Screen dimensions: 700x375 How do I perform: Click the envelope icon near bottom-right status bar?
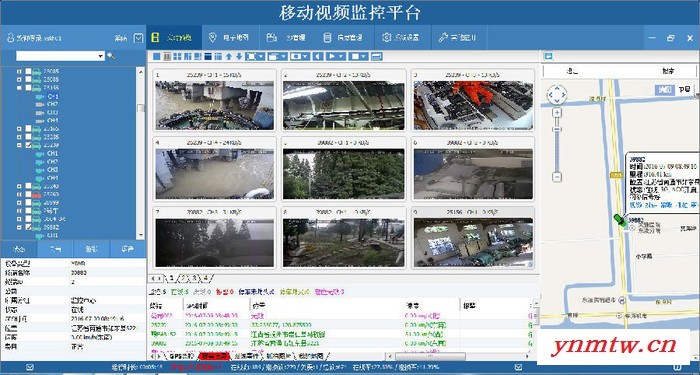(518, 367)
